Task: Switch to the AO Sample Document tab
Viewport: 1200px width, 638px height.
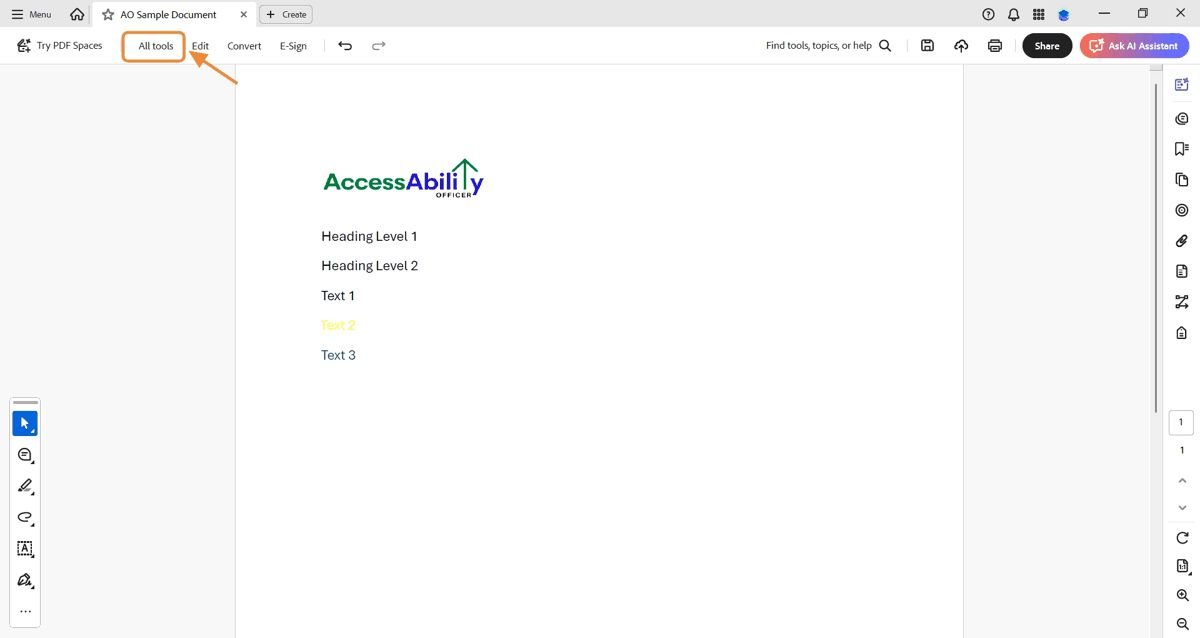Action: pos(168,15)
